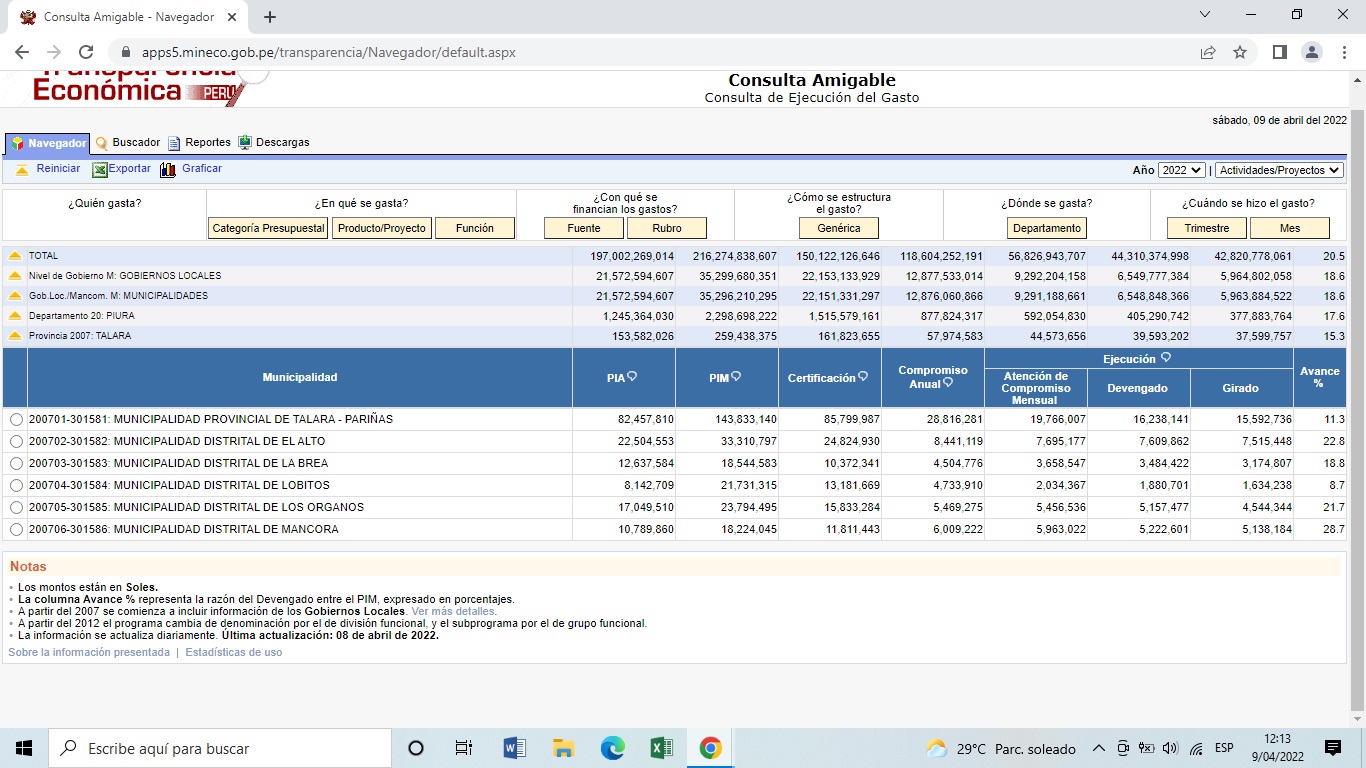Select the Municipalidad Provincial de Talara - Pariñas radio
This screenshot has width=1366, height=768.
(16, 420)
